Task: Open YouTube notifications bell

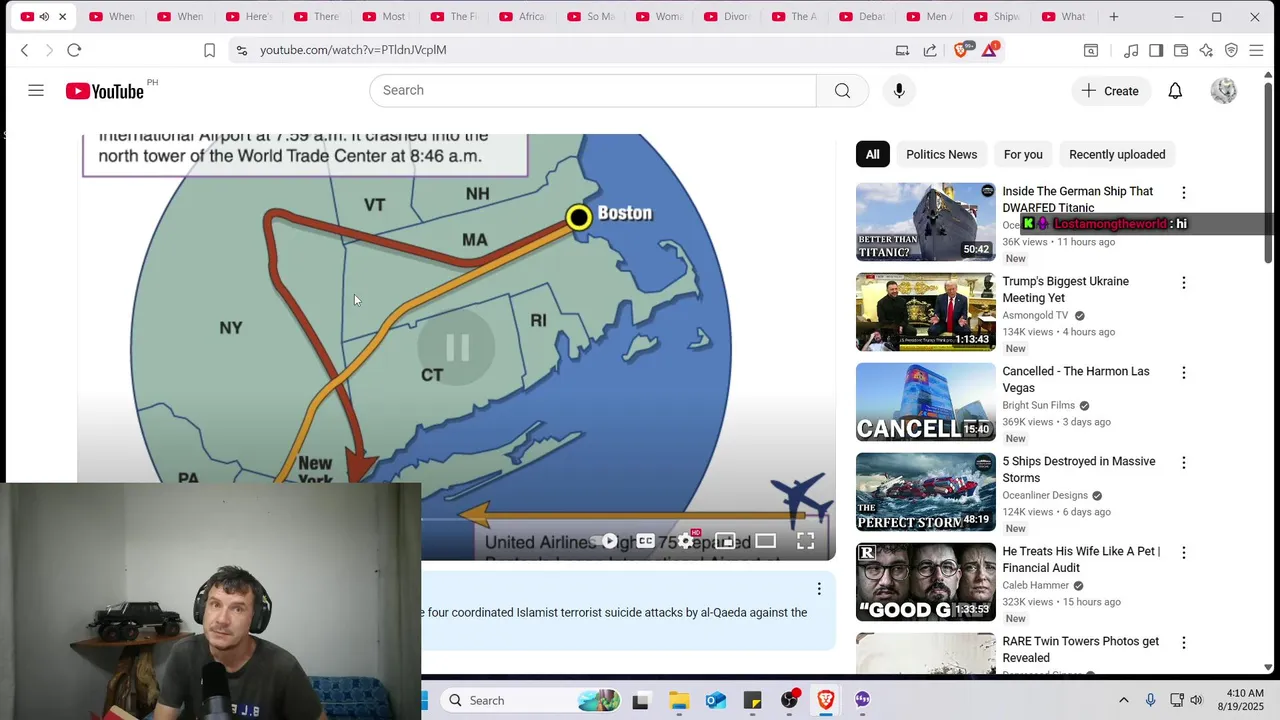Action: [1175, 91]
